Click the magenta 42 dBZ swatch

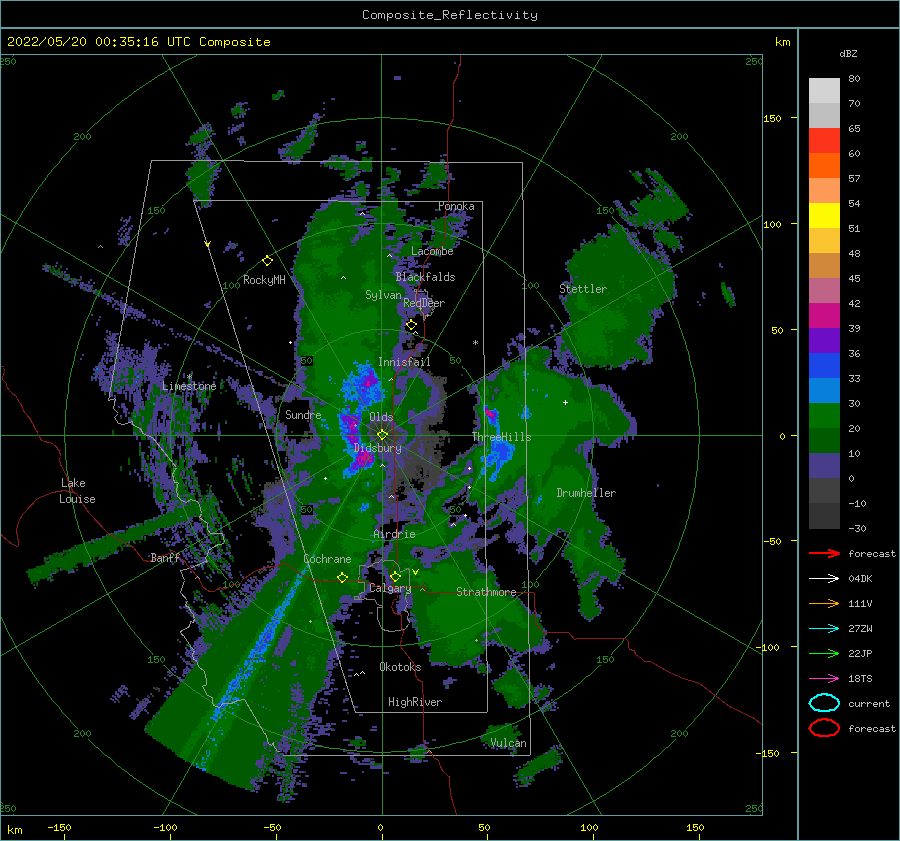824,315
